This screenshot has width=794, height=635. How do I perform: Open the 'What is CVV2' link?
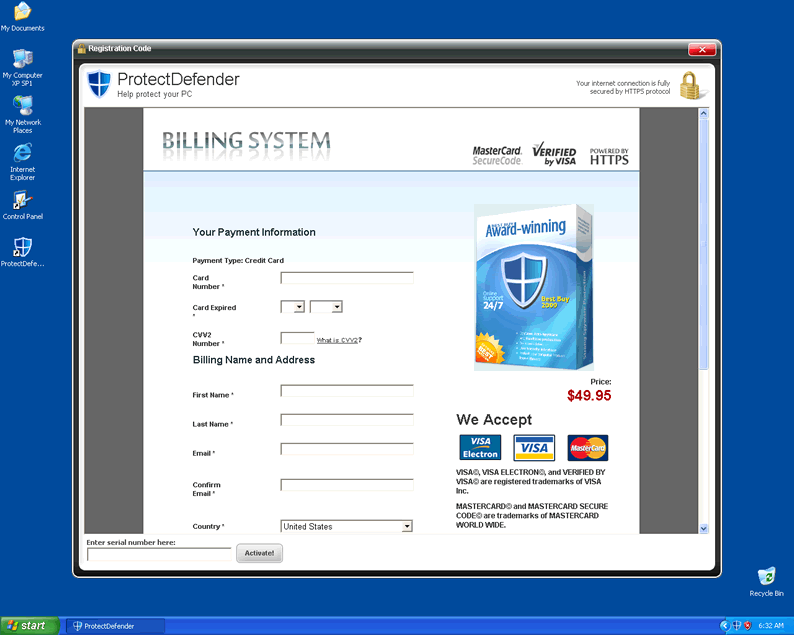[x=337, y=341]
